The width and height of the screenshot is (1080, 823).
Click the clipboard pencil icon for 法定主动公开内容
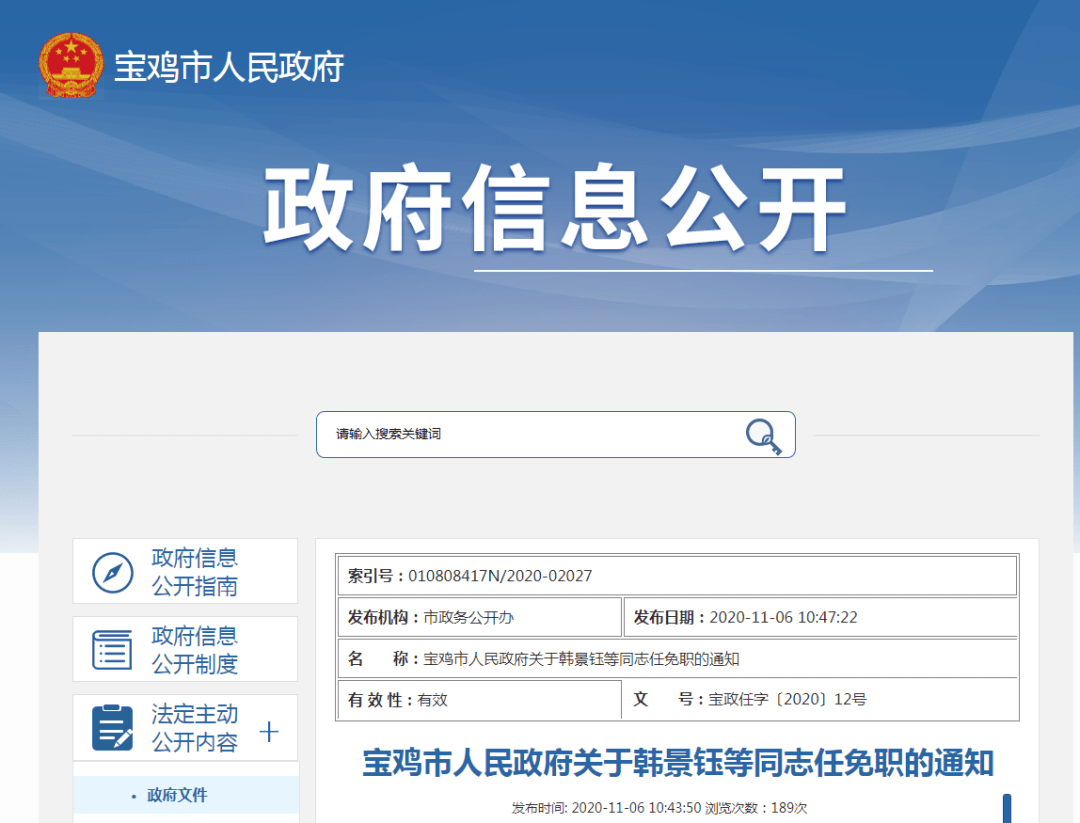click(x=112, y=728)
